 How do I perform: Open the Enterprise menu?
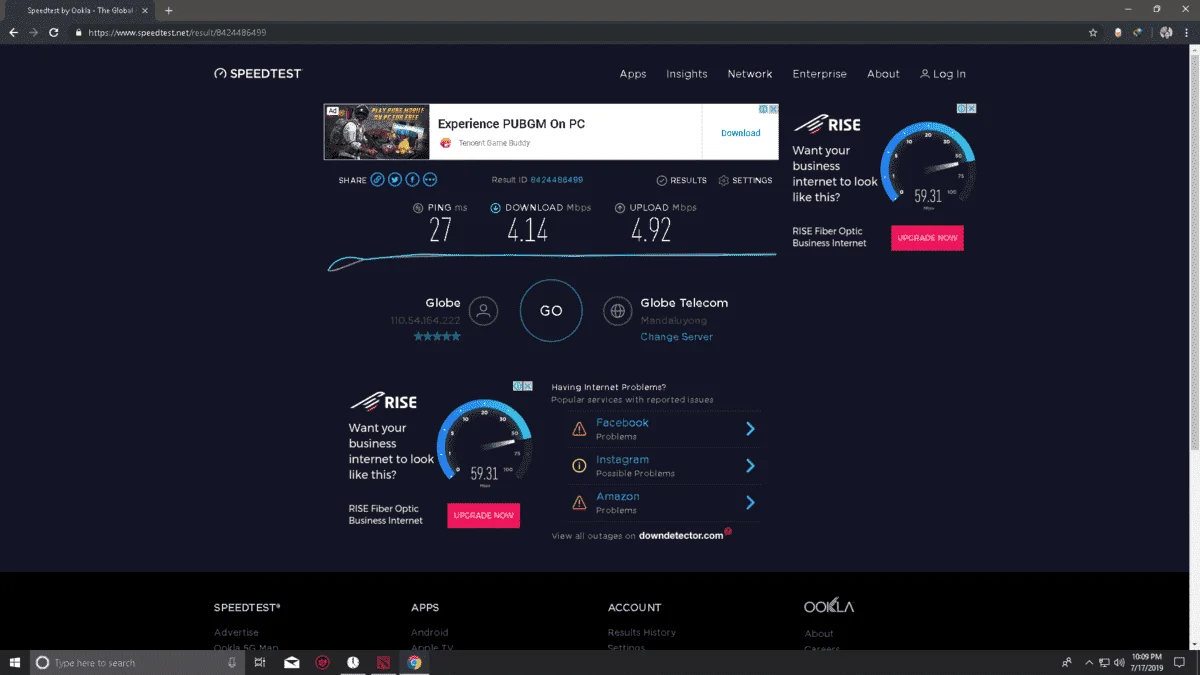click(819, 74)
